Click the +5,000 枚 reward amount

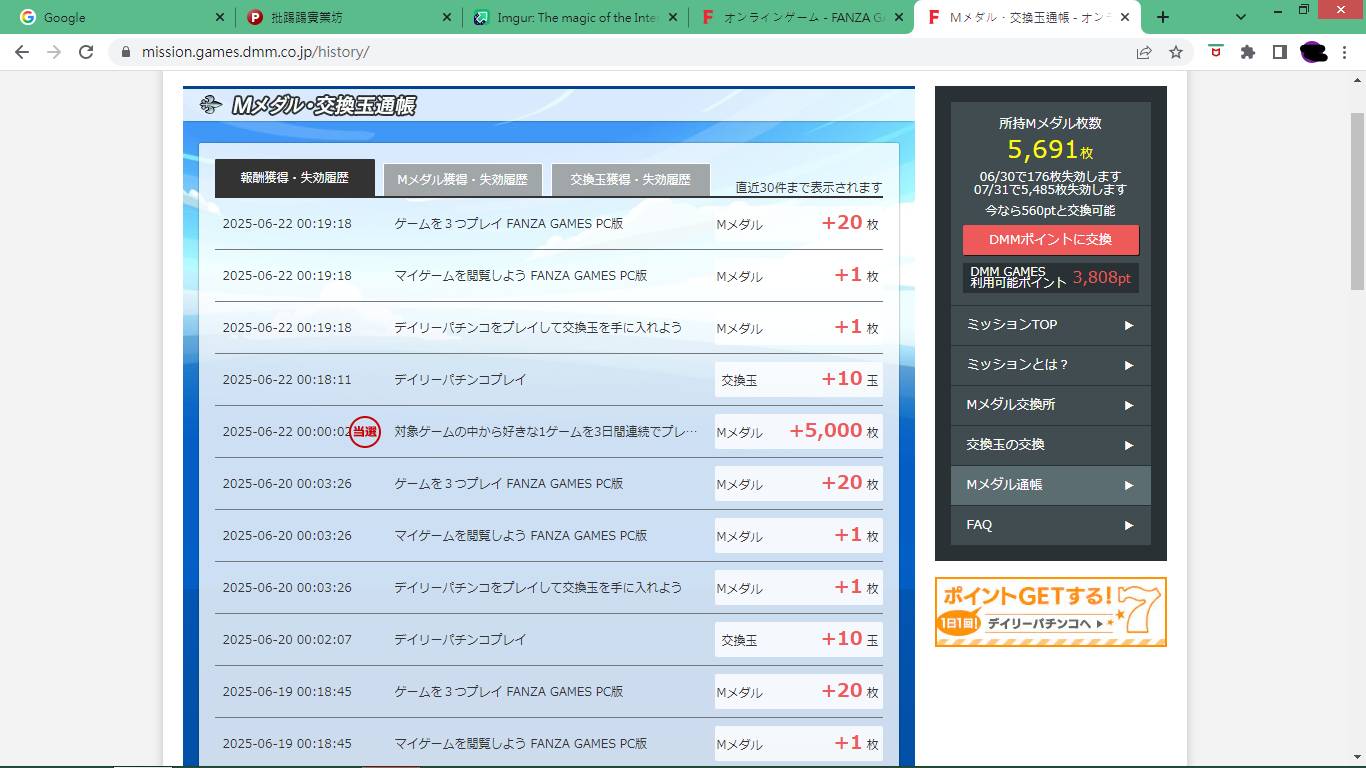[x=834, y=431]
